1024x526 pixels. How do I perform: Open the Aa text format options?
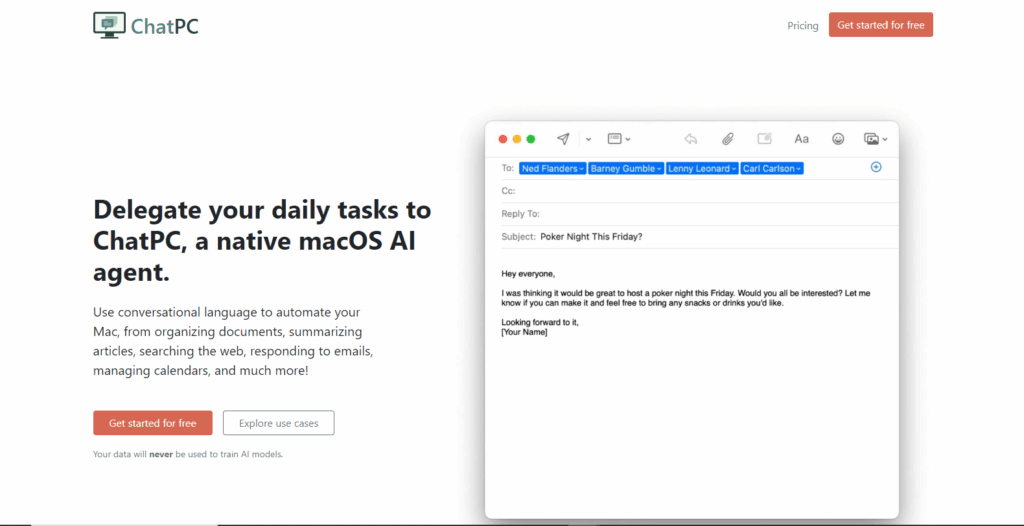pos(801,139)
